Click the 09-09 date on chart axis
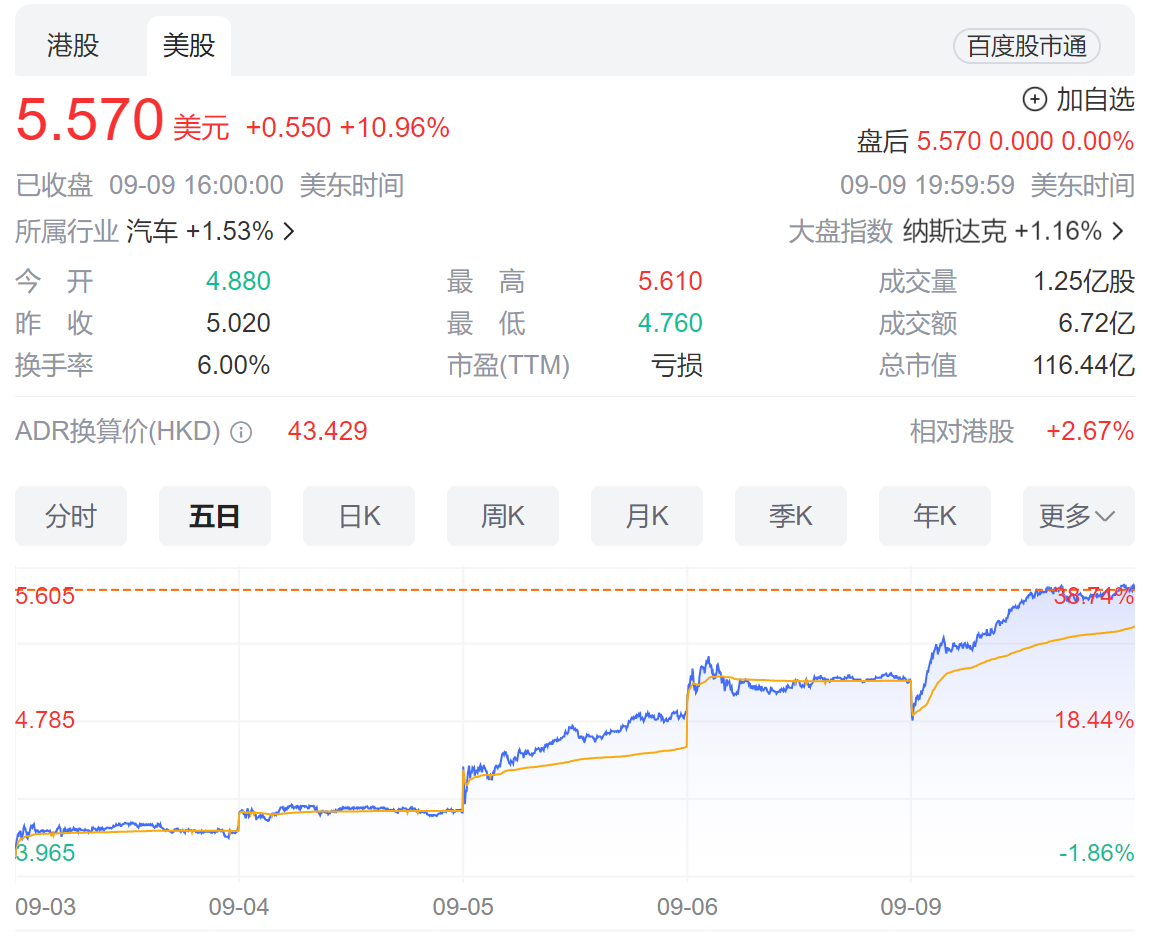Screen dimensions: 1160x936 click(911, 907)
